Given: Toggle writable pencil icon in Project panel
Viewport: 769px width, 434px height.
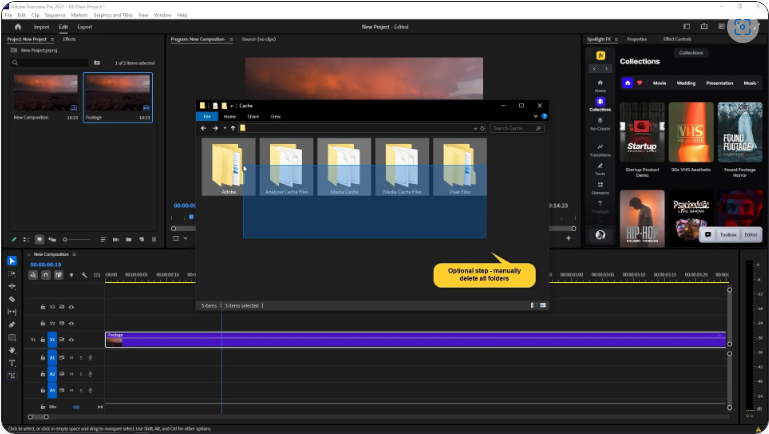Looking at the screenshot, I should pos(14,239).
